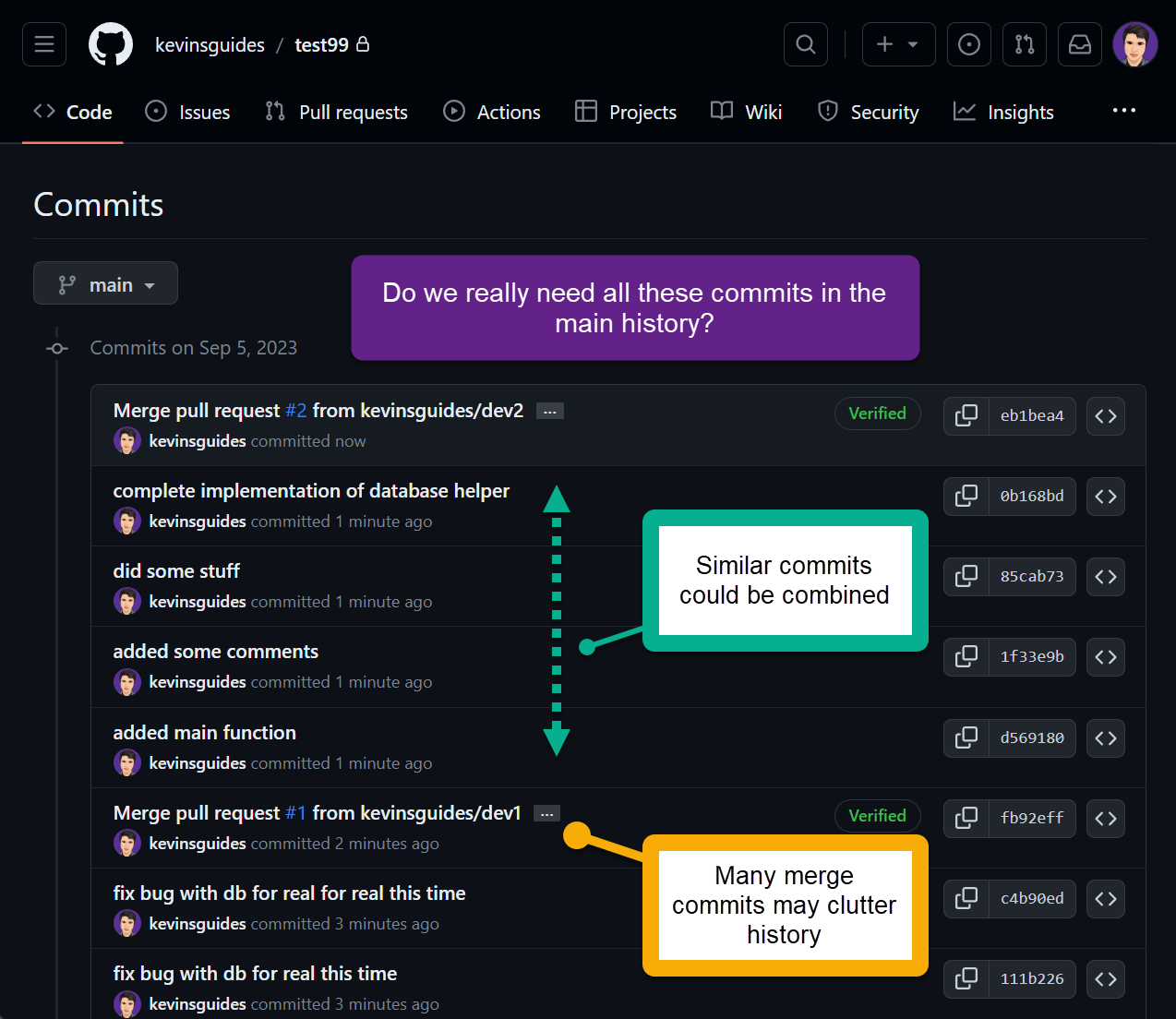Open 'fix bug with db for real for real this time'
Image resolution: width=1176 pixels, height=1019 pixels.
pos(289,893)
